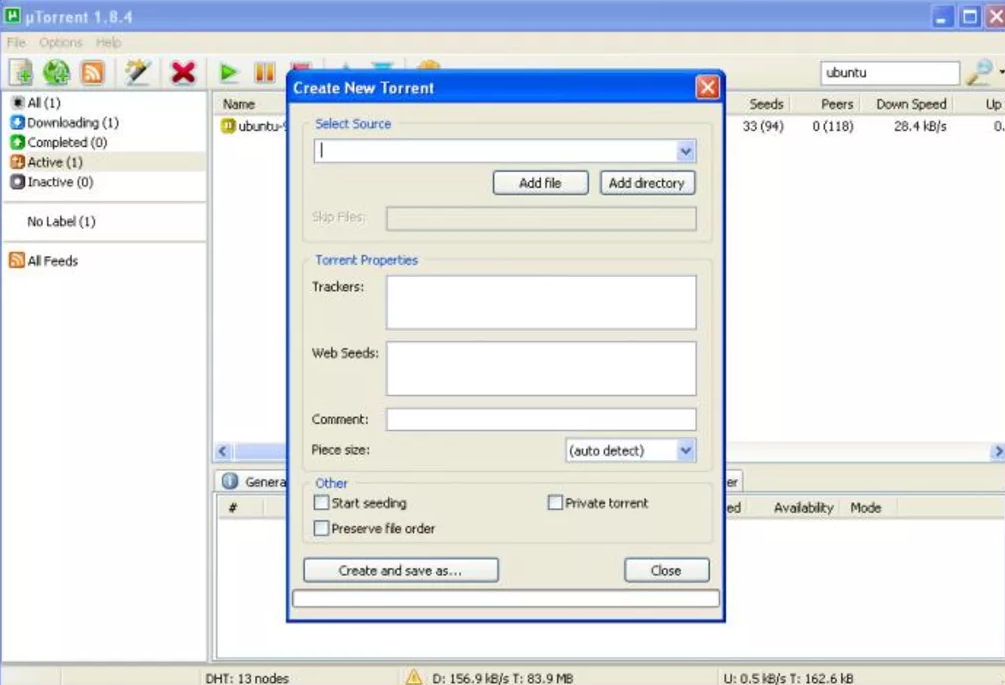The height and width of the screenshot is (685, 1005).
Task: Click the Create New Torrent wand icon
Action: pyautogui.click(x=137, y=72)
